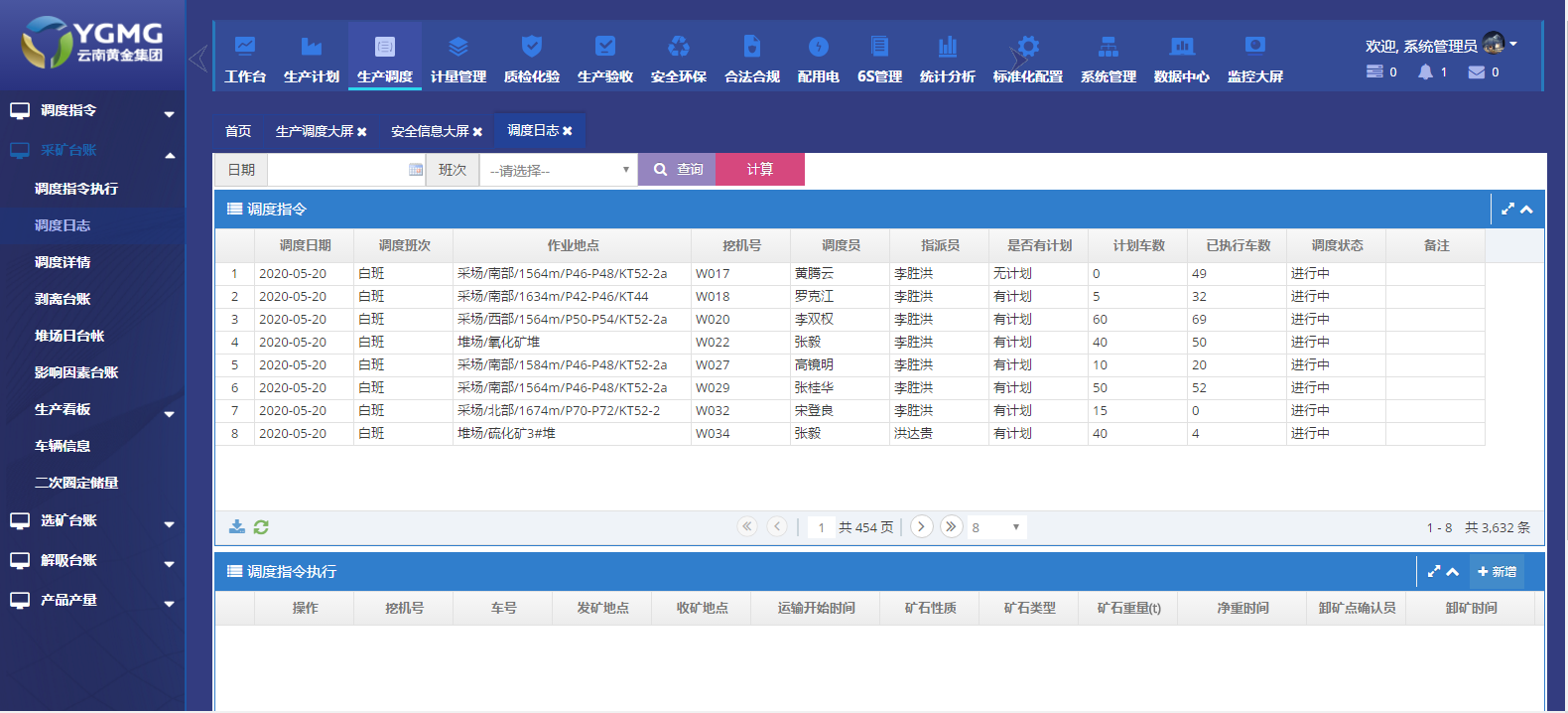Click the 日期 date input field

tap(337, 170)
